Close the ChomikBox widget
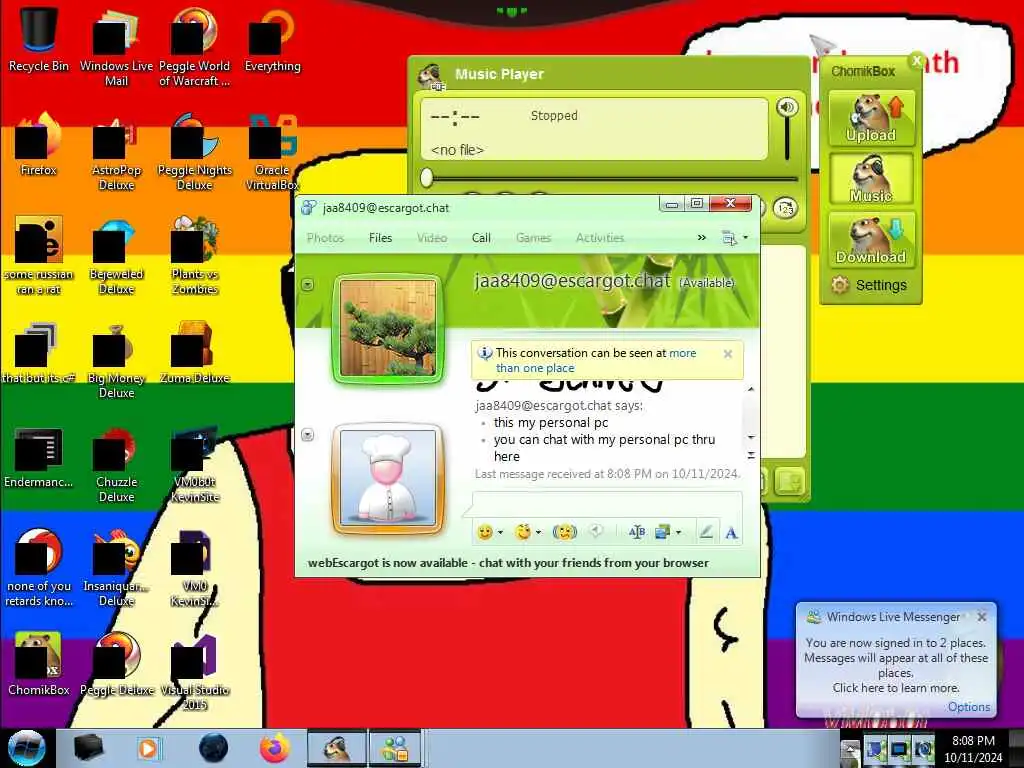1024x768 pixels. tap(916, 61)
